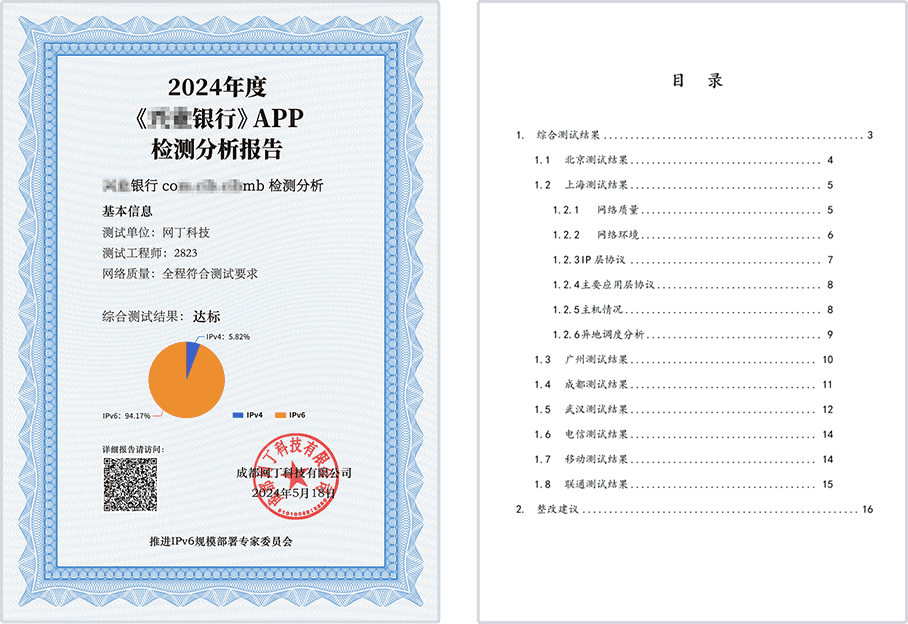Click the IPv4: 5.82% chart label
908x624 pixels.
tap(228, 338)
